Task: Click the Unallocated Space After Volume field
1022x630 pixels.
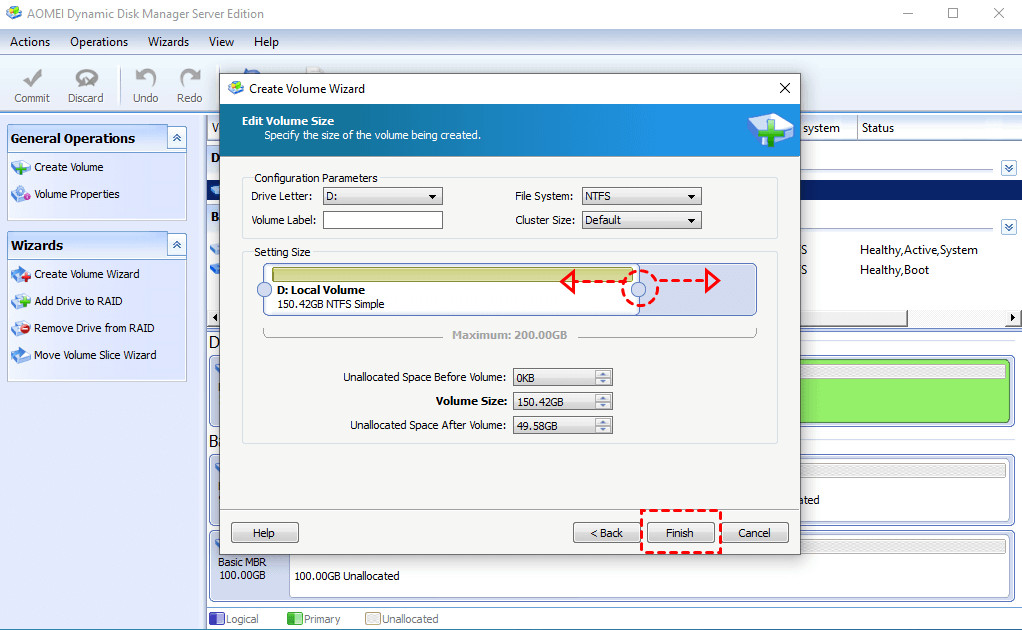Action: (554, 426)
